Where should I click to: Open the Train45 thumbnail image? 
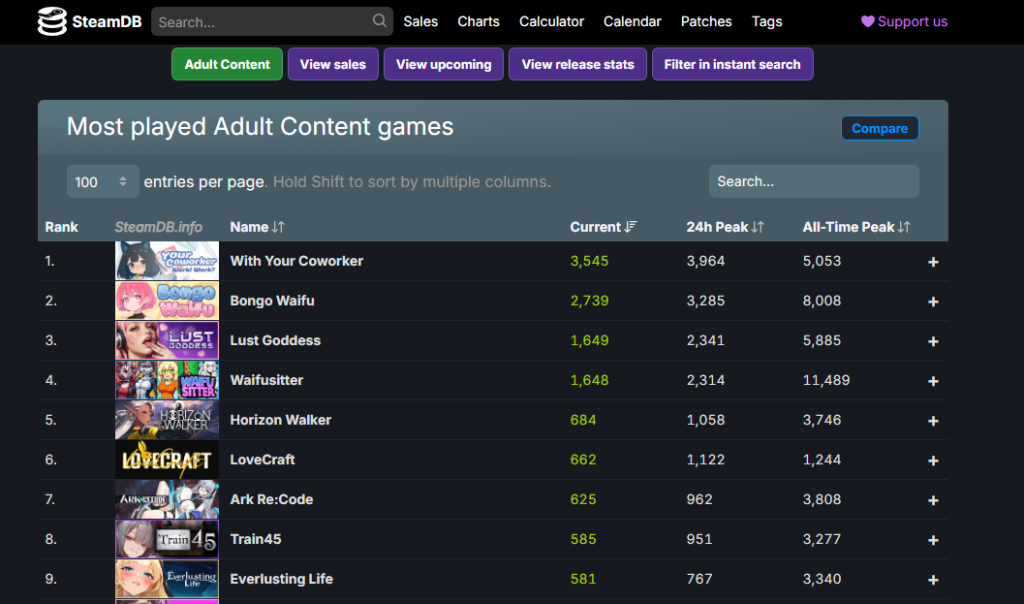pos(167,539)
